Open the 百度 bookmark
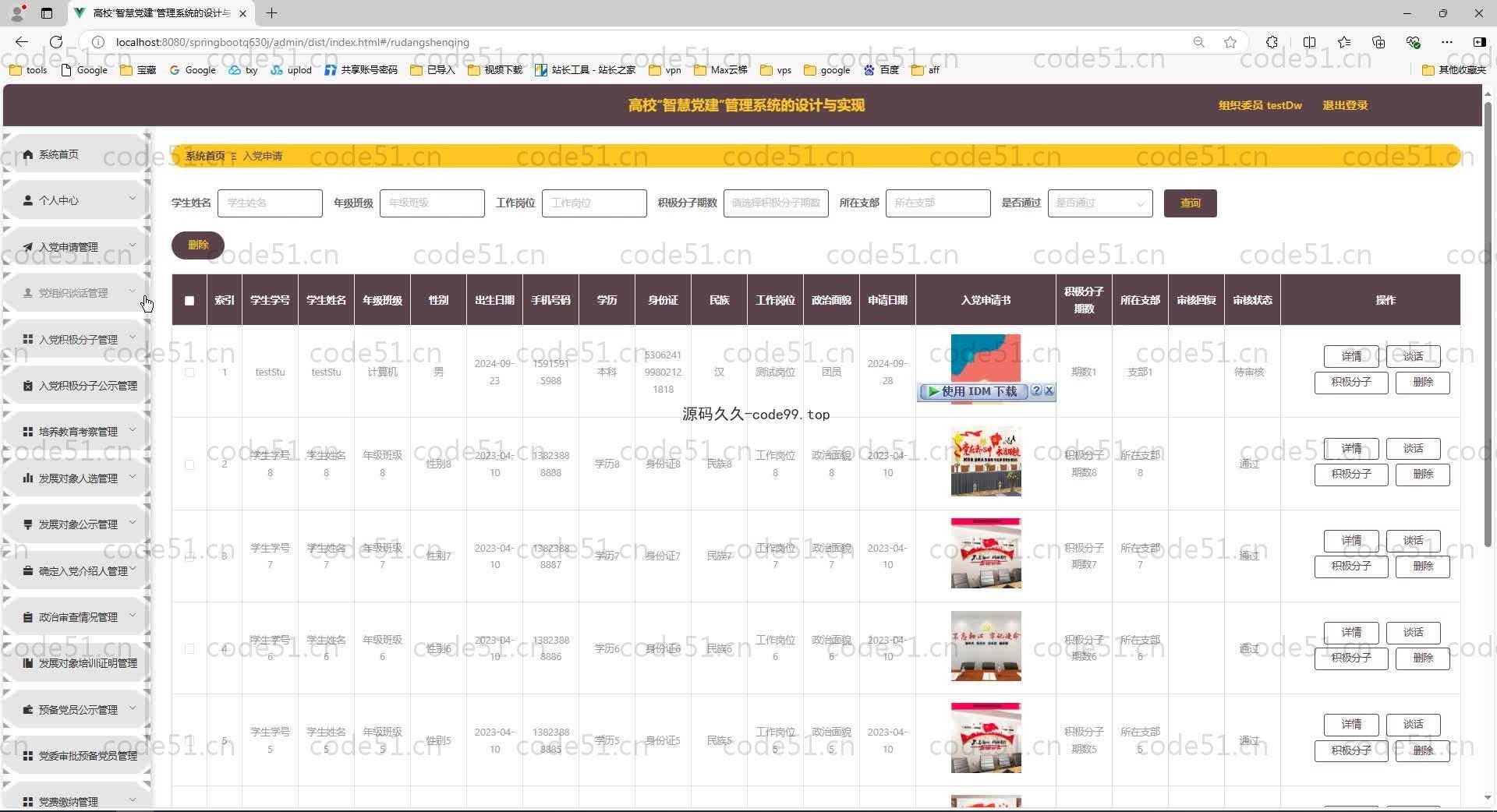The width and height of the screenshot is (1497, 812). [x=881, y=70]
